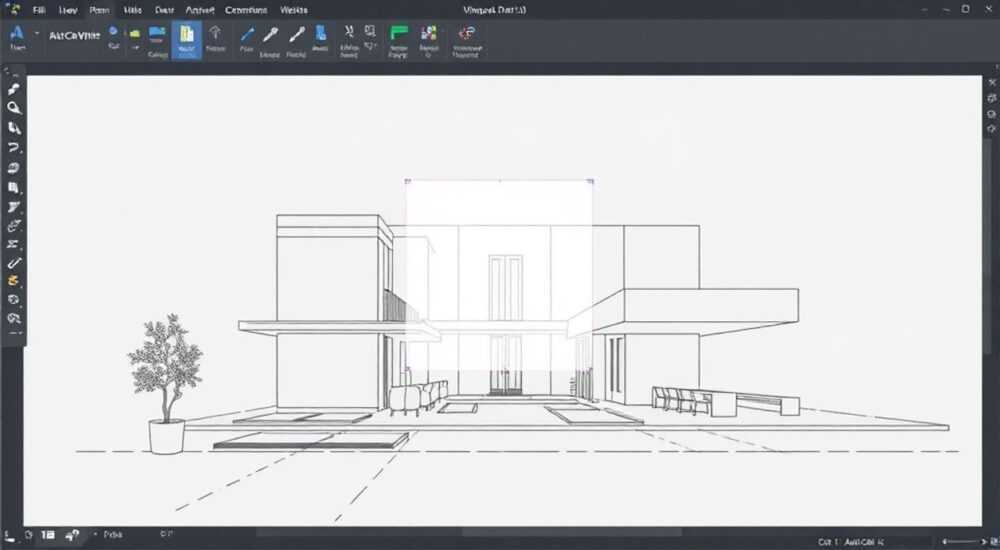The width and height of the screenshot is (1000, 550).
Task: Open the Fili menu in the menu bar
Action: (x=39, y=10)
